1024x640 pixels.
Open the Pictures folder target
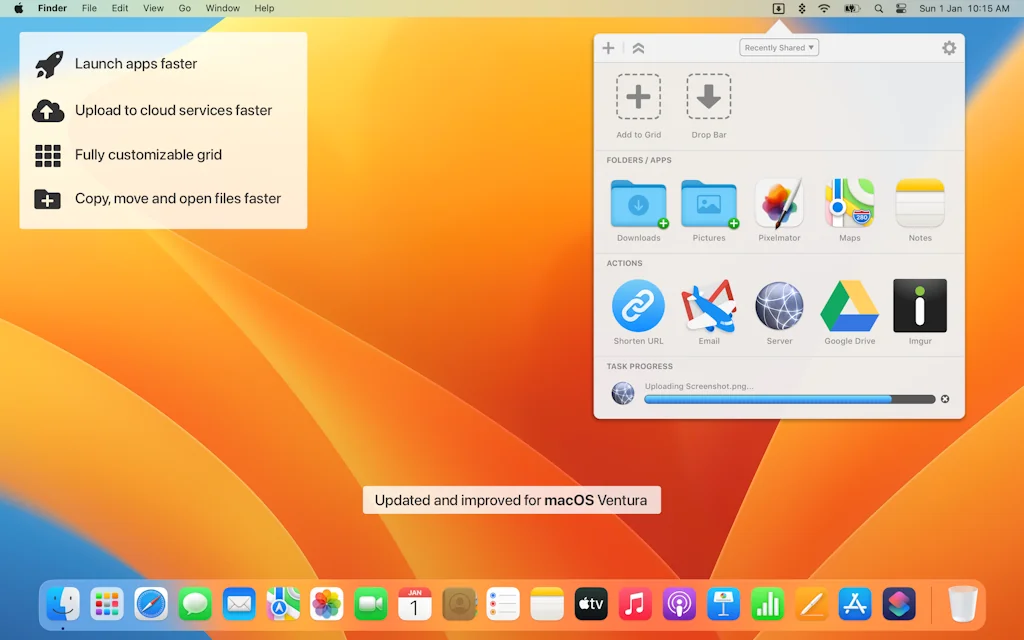(708, 204)
